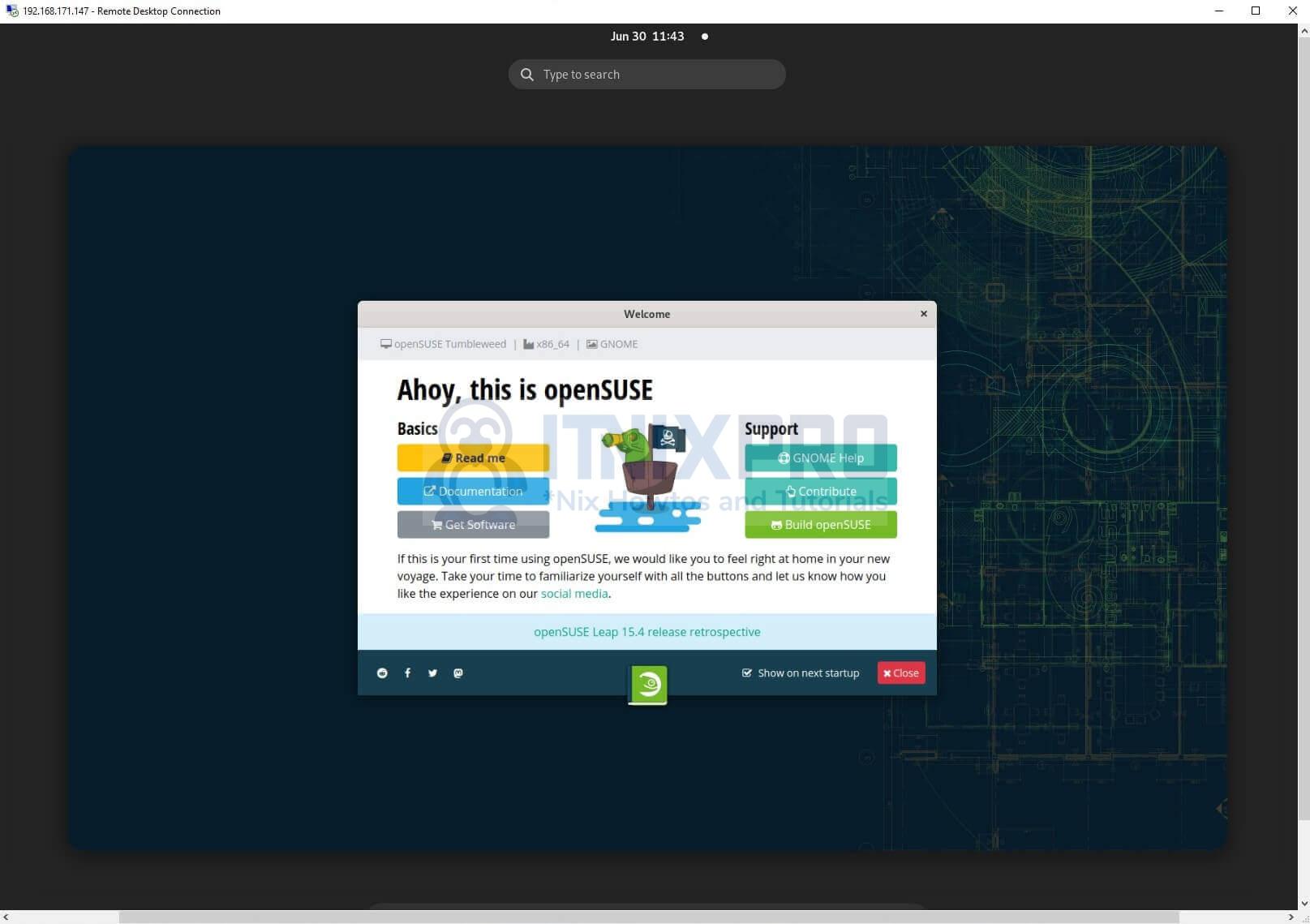The width and height of the screenshot is (1310, 924).
Task: Click Get Software
Action: (x=473, y=524)
